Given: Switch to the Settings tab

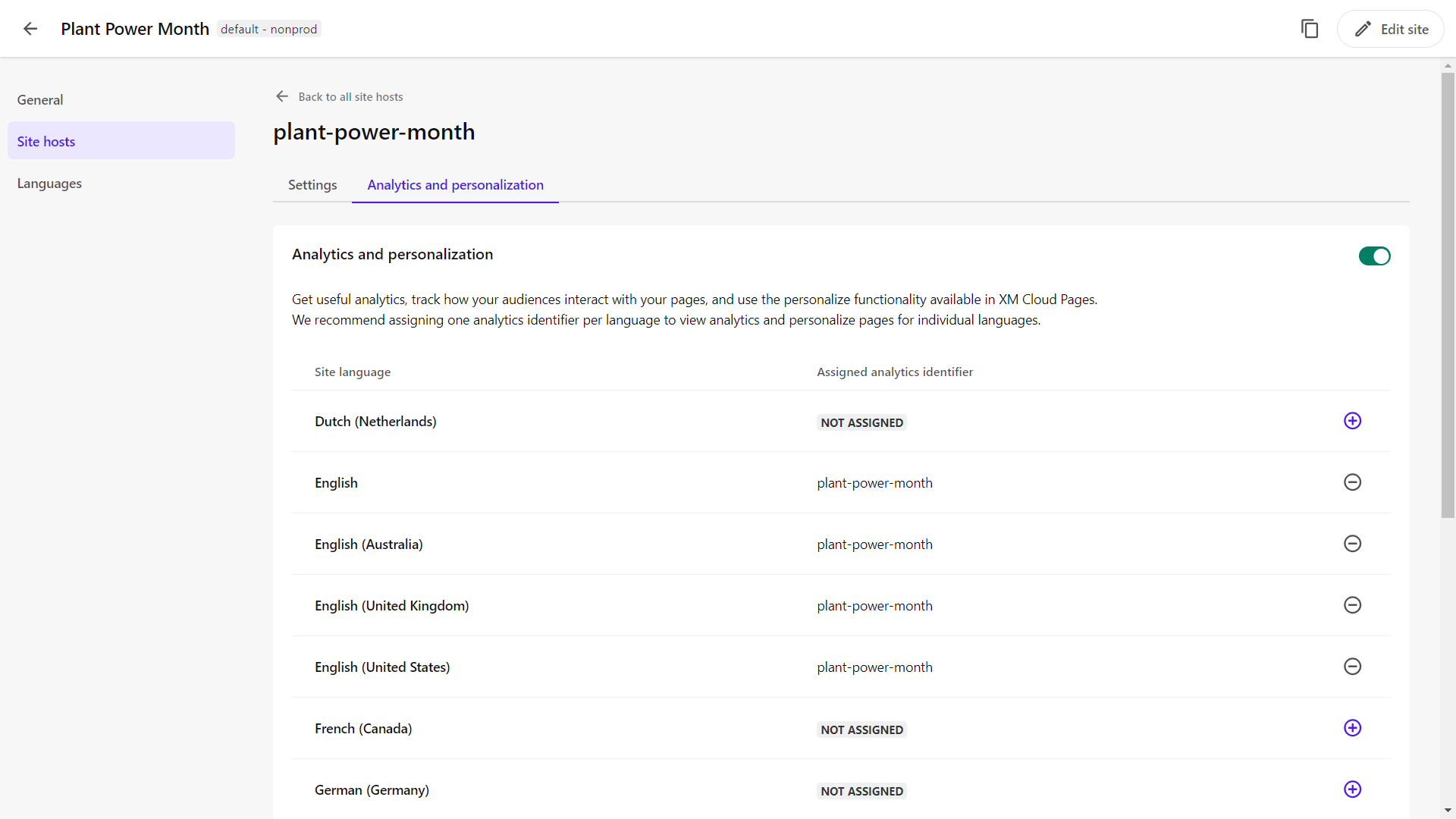Looking at the screenshot, I should [x=312, y=184].
